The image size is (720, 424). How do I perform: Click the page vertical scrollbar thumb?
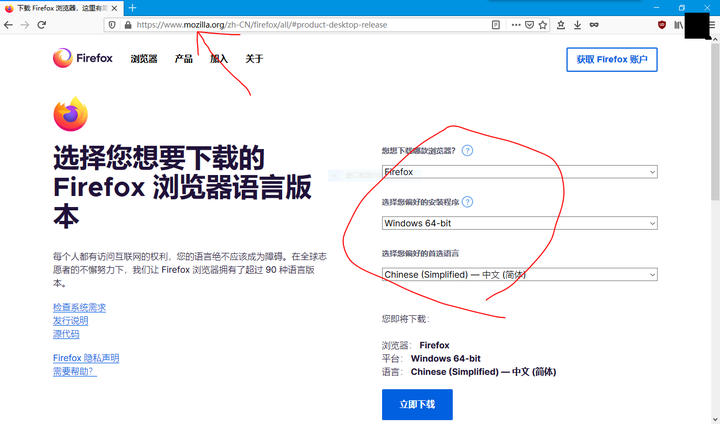pos(715,122)
